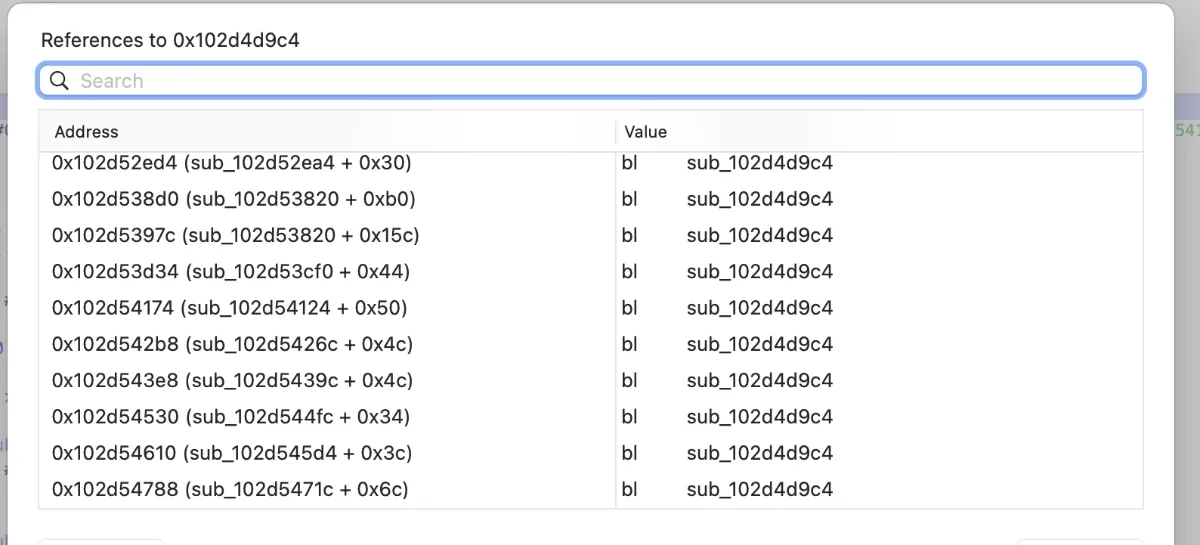
Task: Select reference 0x102d538d0 (sub_102d53820 + 0xb0)
Action: click(x=591, y=199)
